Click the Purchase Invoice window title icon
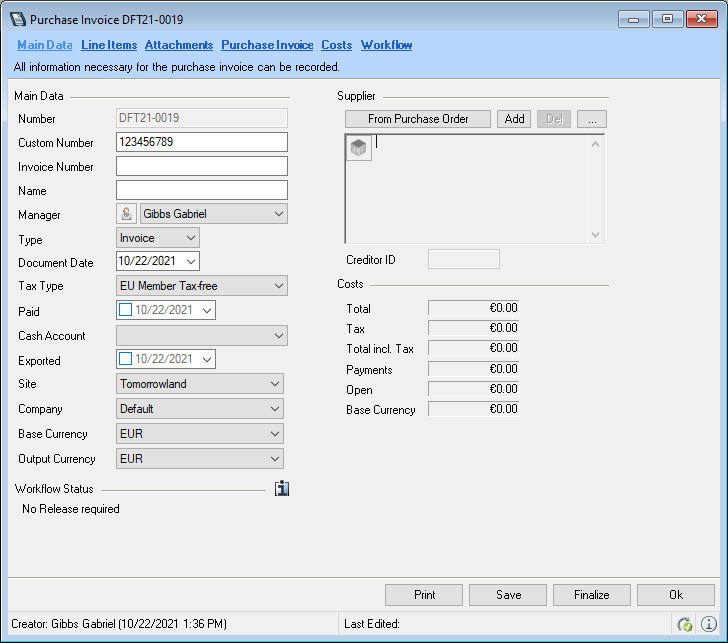The width and height of the screenshot is (728, 643). pyautogui.click(x=18, y=20)
